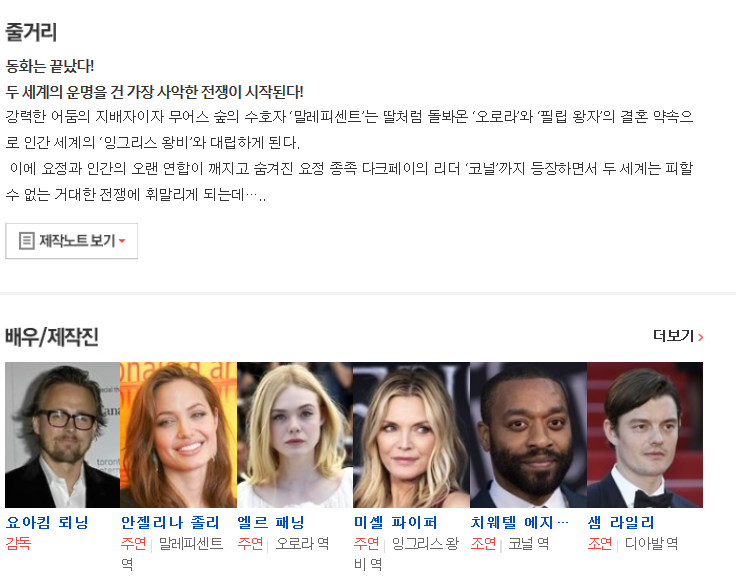Screen dimensions: 736x586
Task: Click the document icon in 제작노트 보기
Action: 26,241
